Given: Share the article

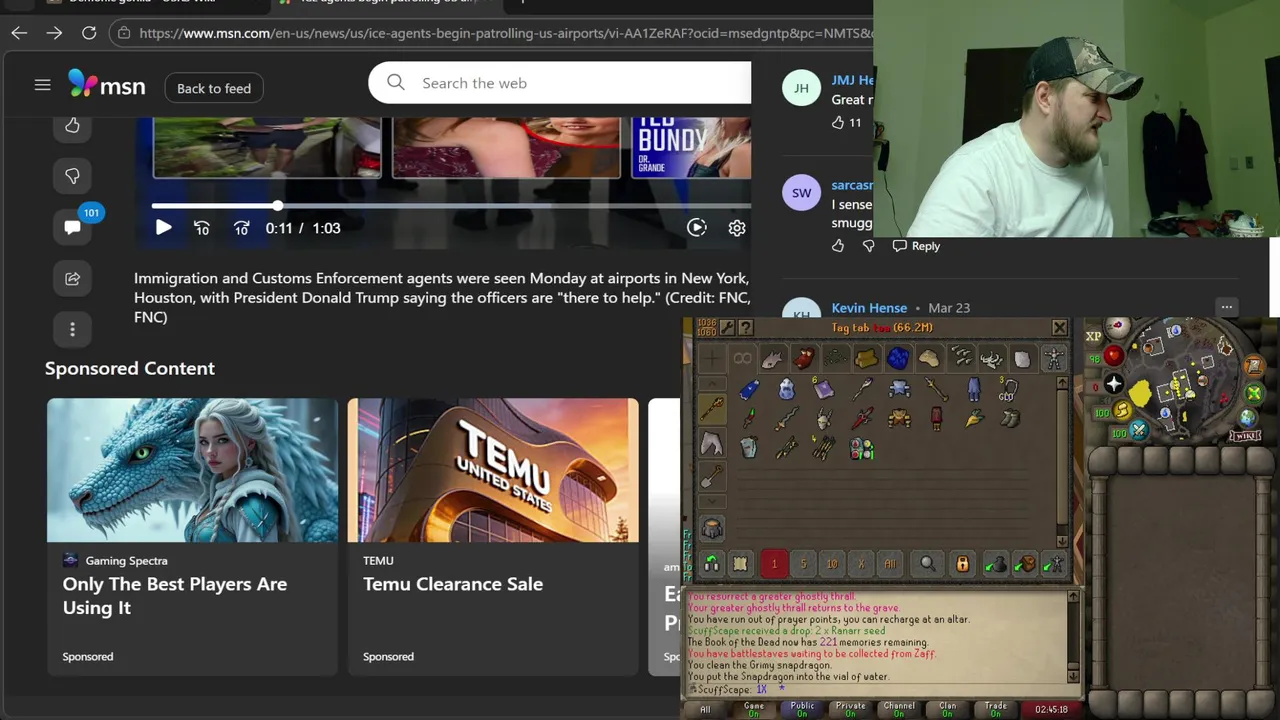Looking at the screenshot, I should (x=72, y=278).
